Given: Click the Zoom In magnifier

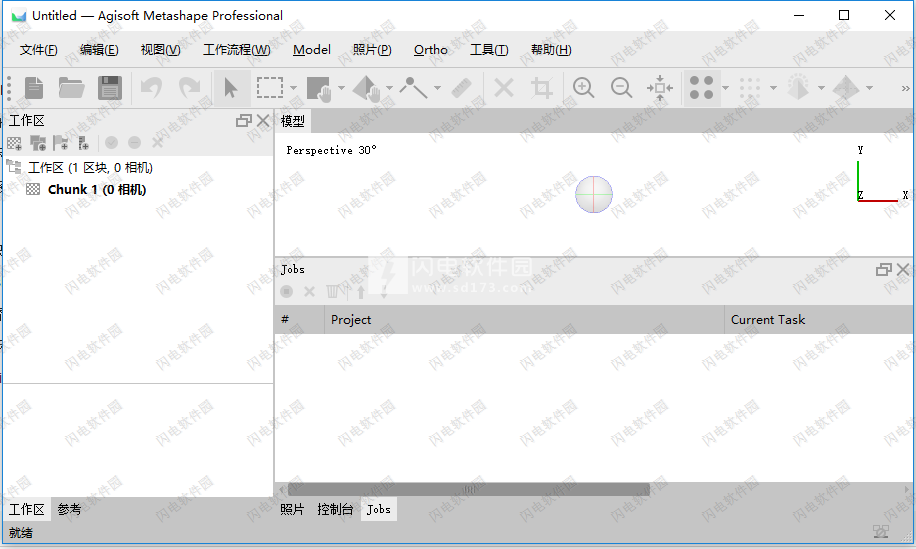Looking at the screenshot, I should [x=584, y=88].
